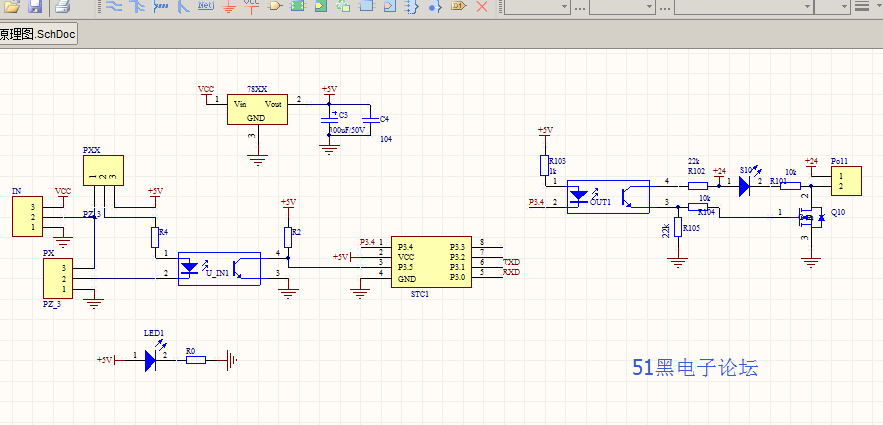Click the ellipsis button after first combo box

pos(579,7)
